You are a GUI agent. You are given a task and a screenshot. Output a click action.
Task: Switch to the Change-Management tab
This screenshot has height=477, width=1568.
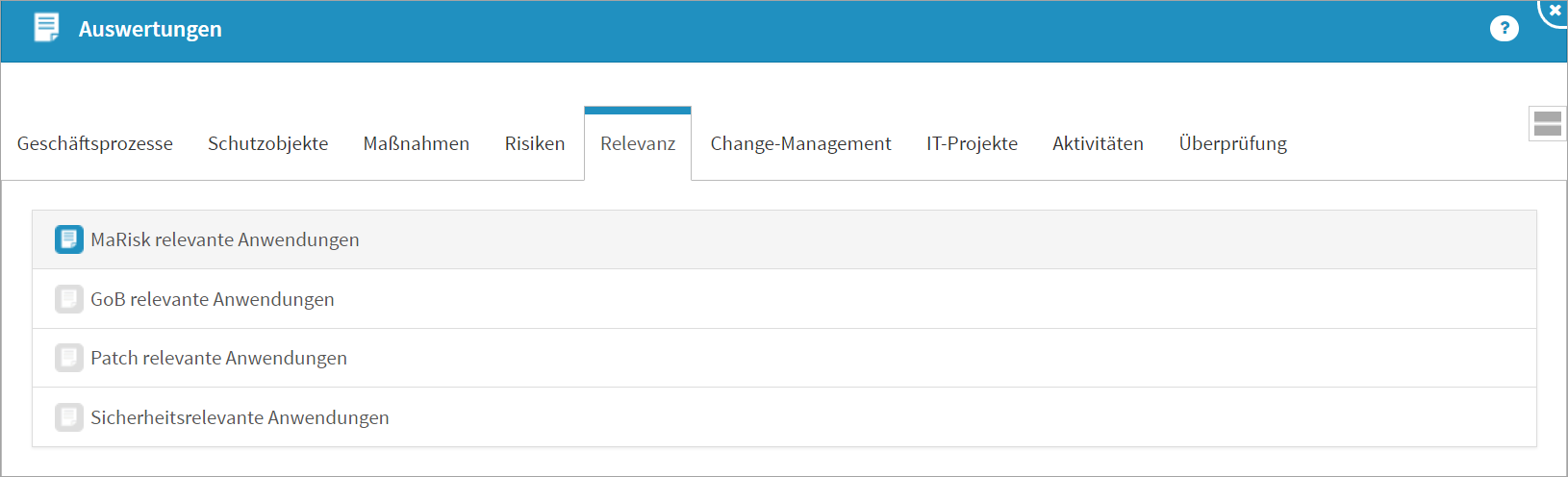coord(800,143)
